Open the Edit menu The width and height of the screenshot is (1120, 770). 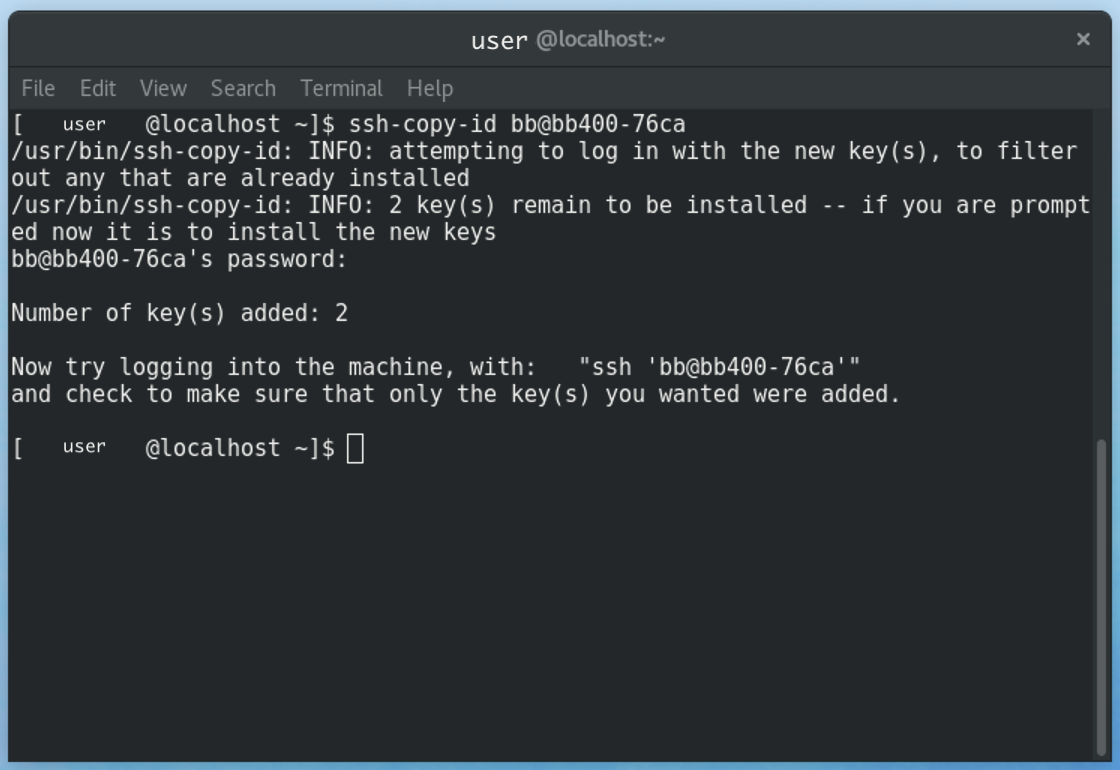pyautogui.click(x=98, y=88)
